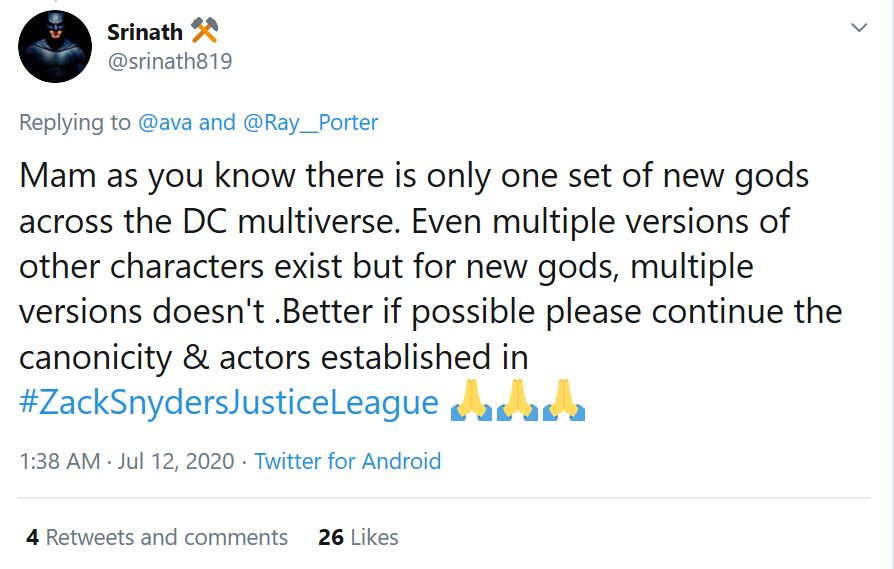Open the #ZackSnydersJusticeLeague hashtag
This screenshot has height=569, width=894.
click(228, 402)
